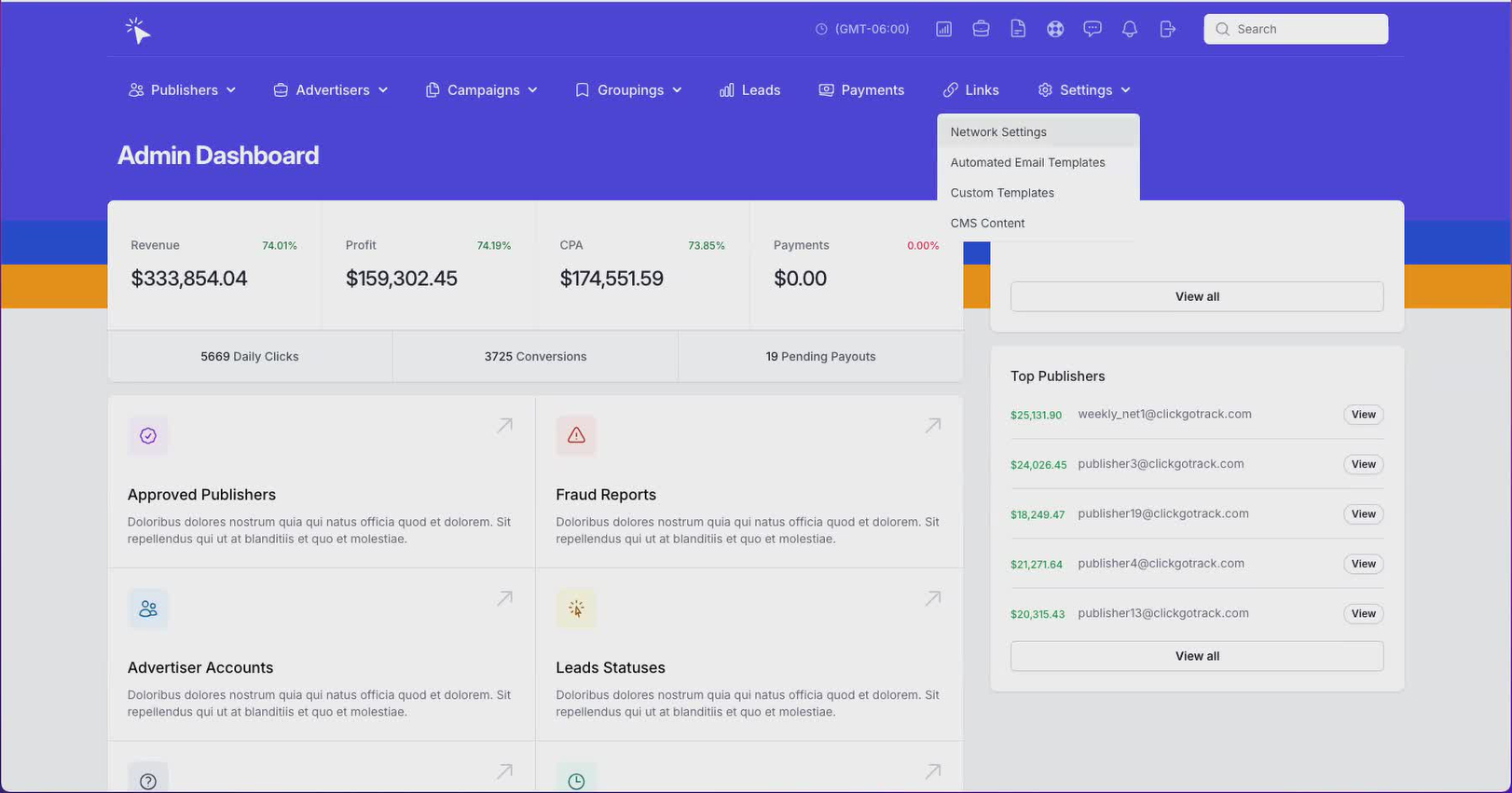Open notifications bell icon

1130,29
